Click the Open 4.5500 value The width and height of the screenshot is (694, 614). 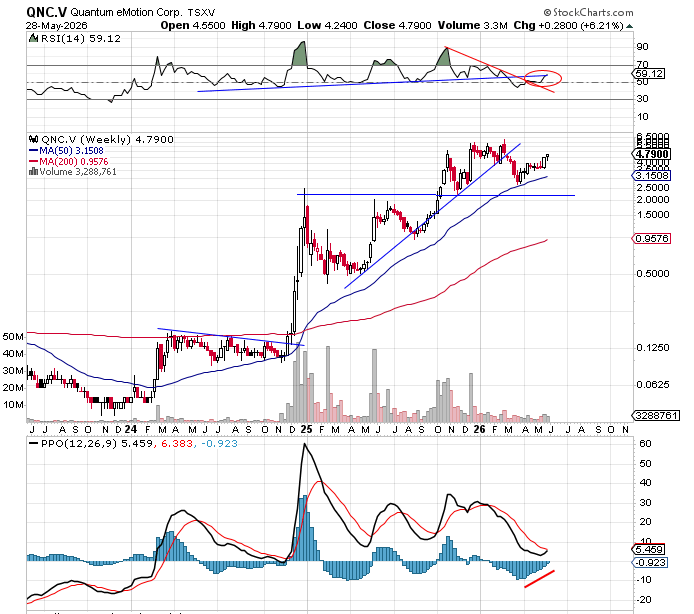(193, 26)
